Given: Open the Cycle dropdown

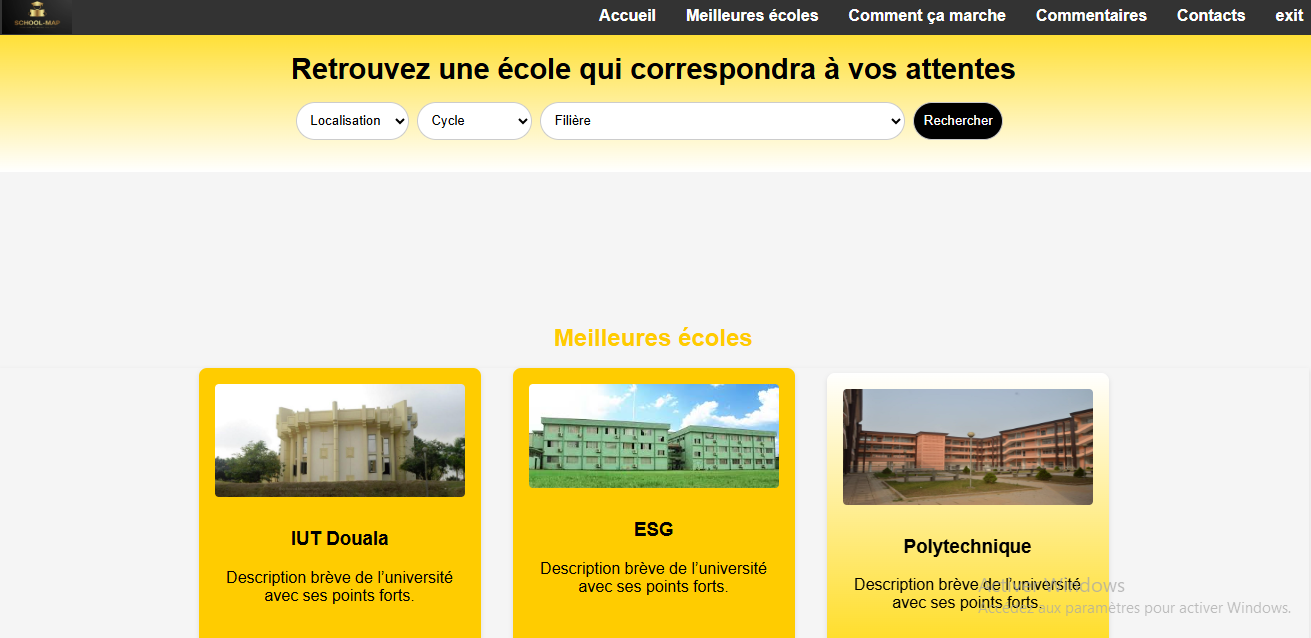Looking at the screenshot, I should pyautogui.click(x=474, y=121).
